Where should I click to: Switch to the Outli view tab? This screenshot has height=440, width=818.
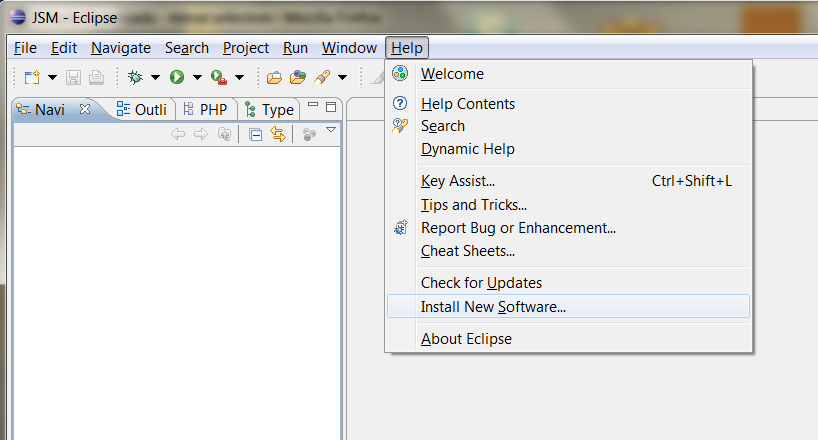[142, 110]
